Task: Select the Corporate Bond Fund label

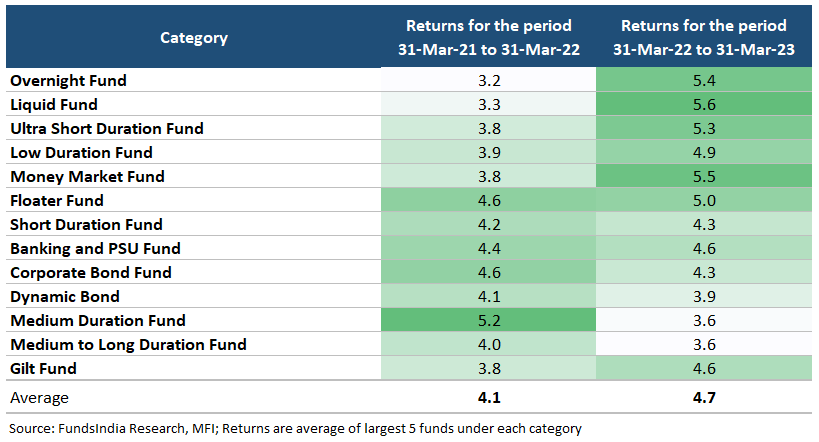Action: tap(90, 272)
